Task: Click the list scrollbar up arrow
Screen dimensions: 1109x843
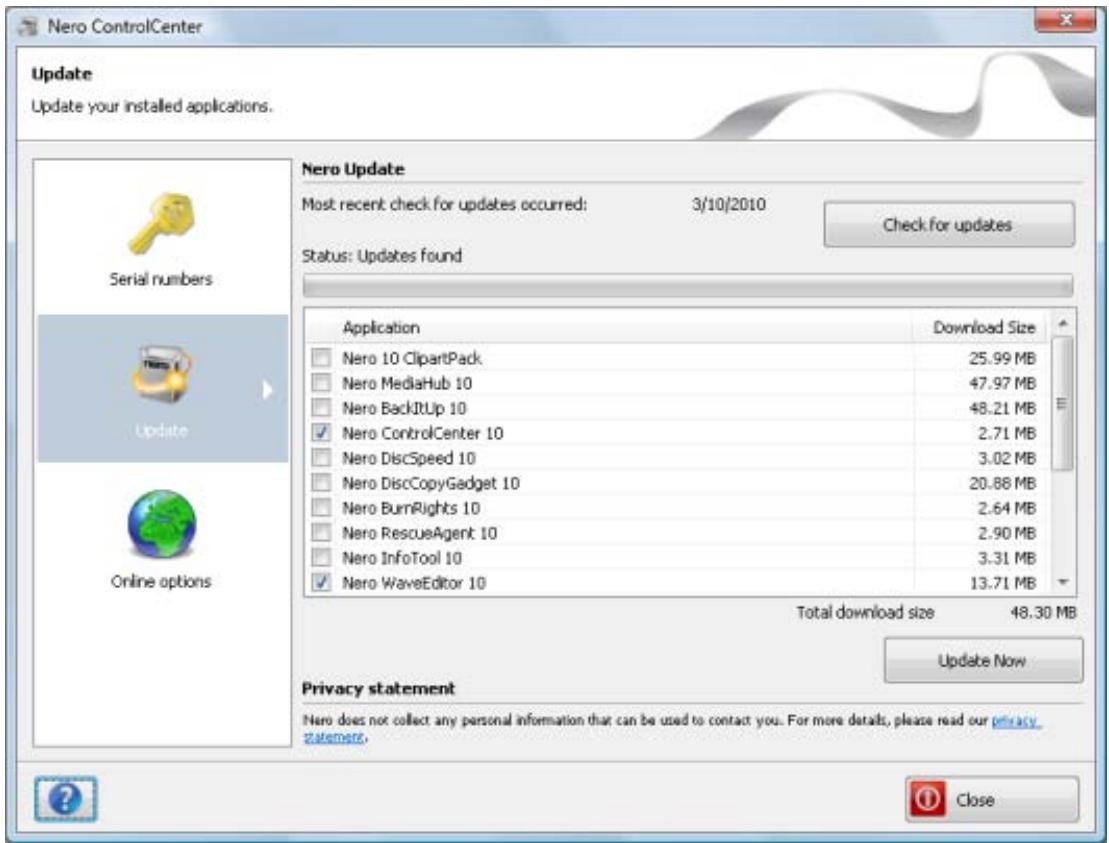Action: coord(1062,323)
